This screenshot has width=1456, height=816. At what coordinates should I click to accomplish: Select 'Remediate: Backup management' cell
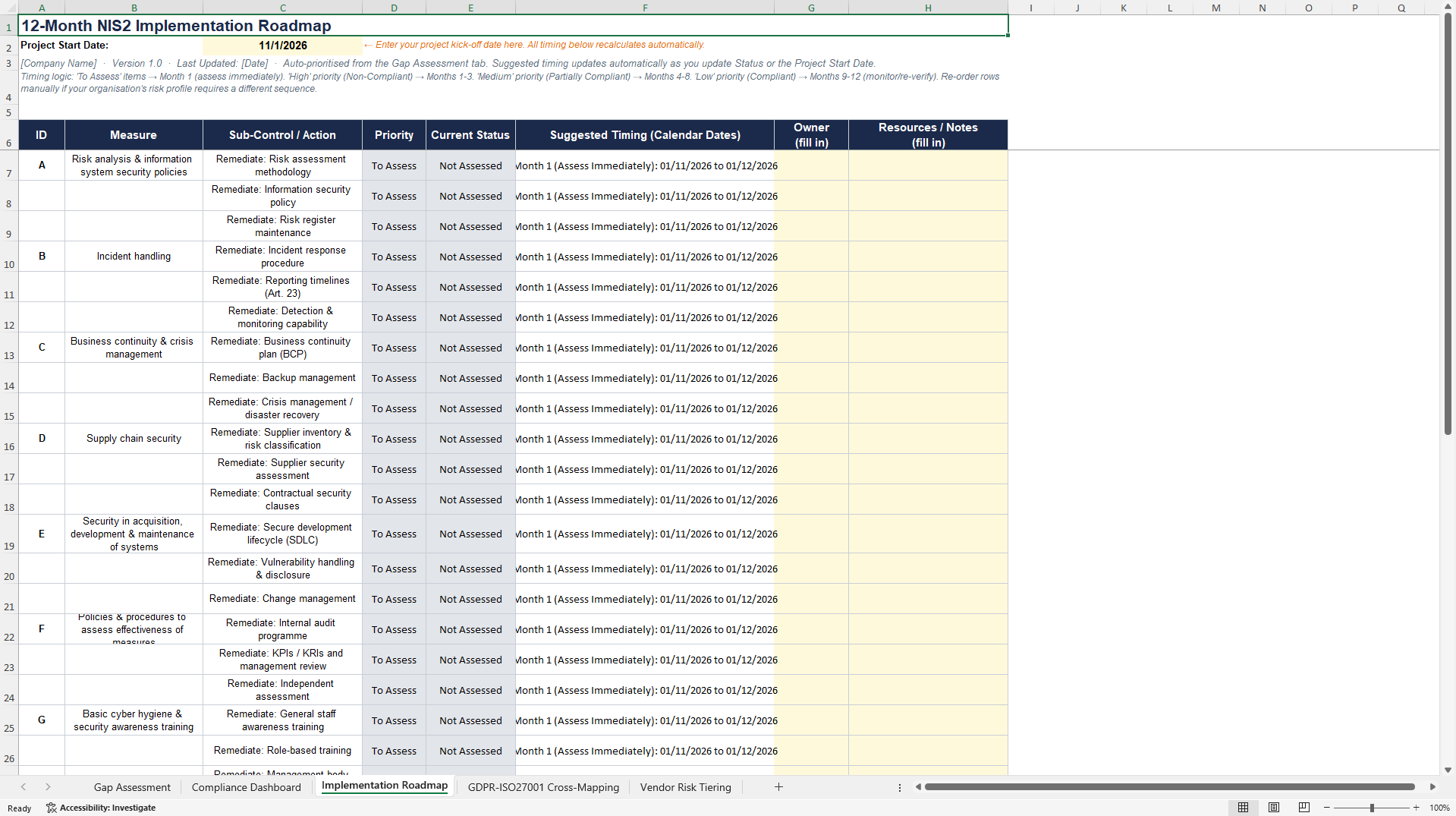pyautogui.click(x=282, y=378)
